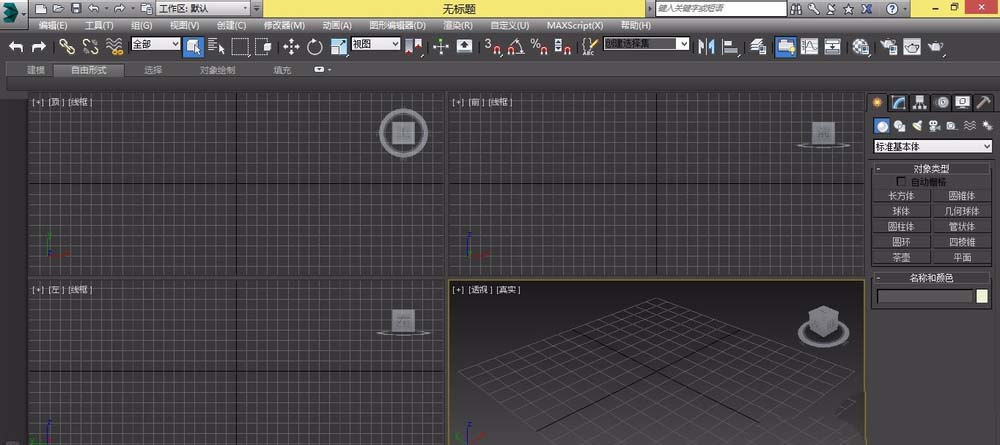The width and height of the screenshot is (1000, 445).
Task: Select the Cameras category icon in Create panel
Action: tap(934, 126)
